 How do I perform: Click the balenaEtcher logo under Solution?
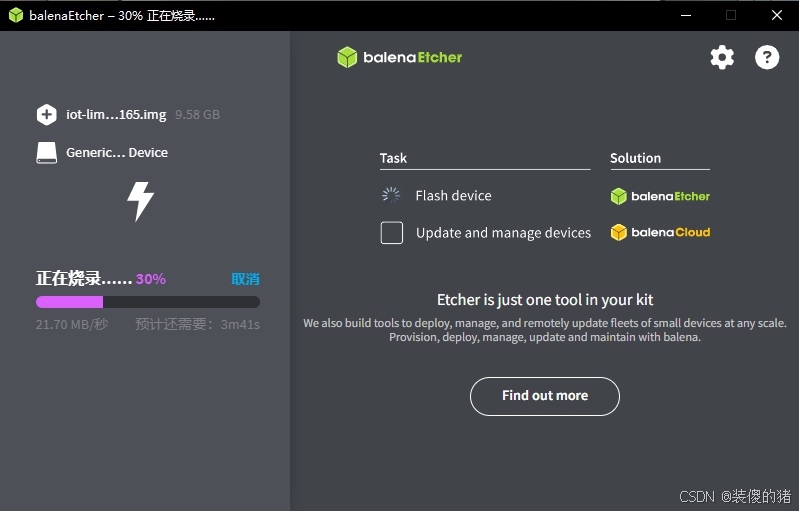660,196
